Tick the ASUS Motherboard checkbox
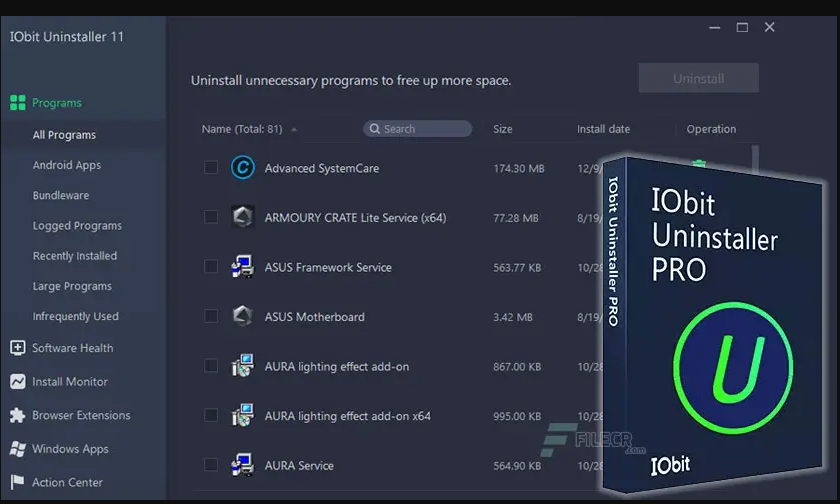Viewport: 840px width, 504px height. click(x=211, y=316)
